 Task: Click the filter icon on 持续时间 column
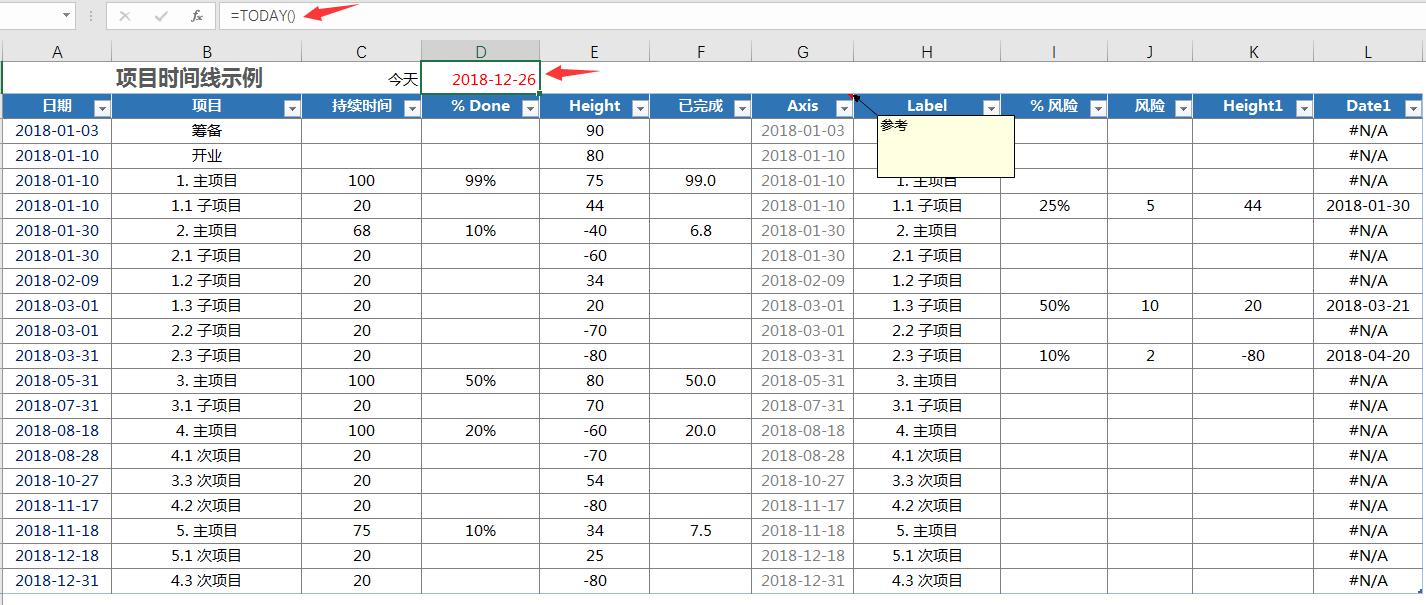coord(412,106)
